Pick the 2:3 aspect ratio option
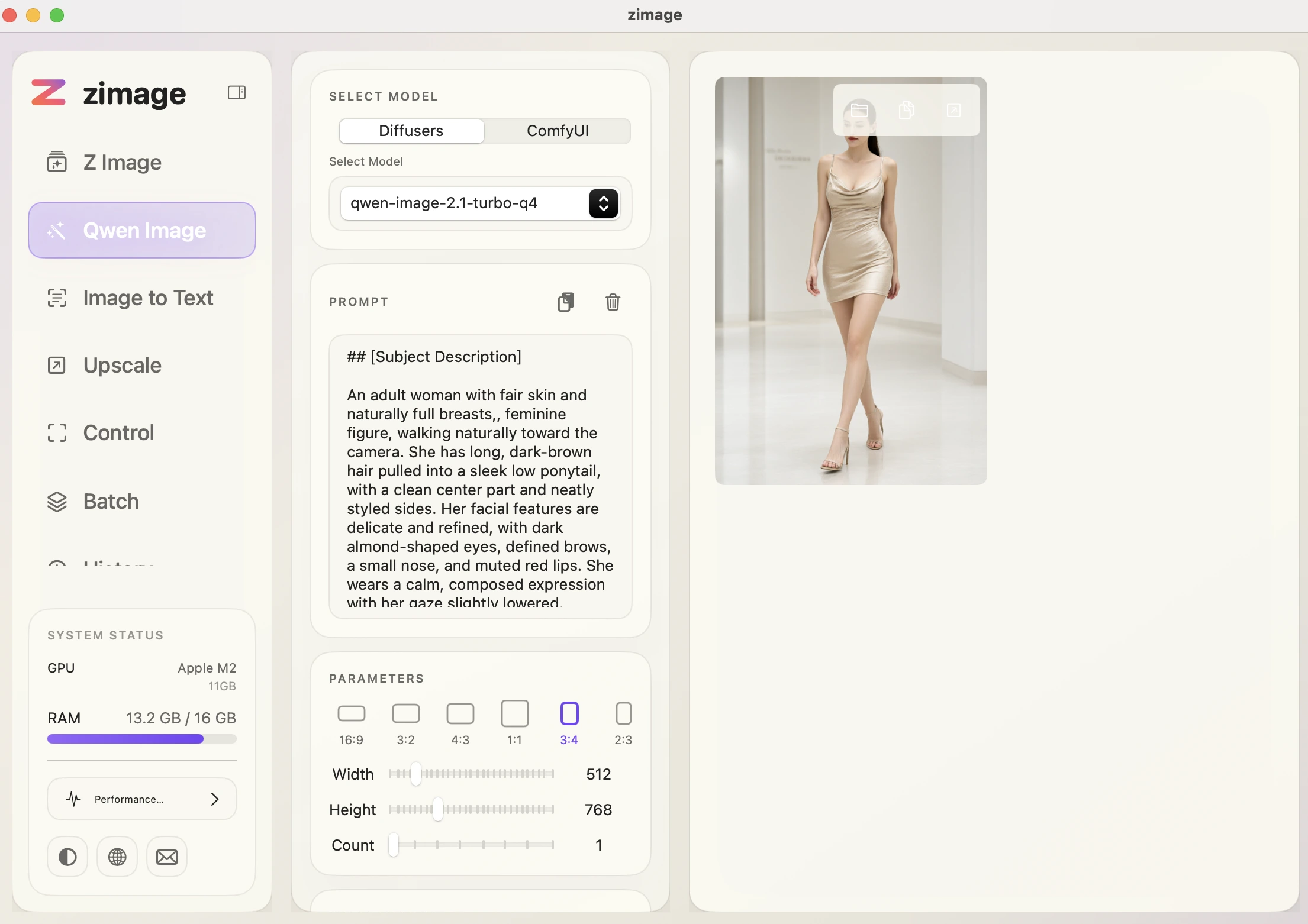1308x924 pixels. (x=623, y=723)
